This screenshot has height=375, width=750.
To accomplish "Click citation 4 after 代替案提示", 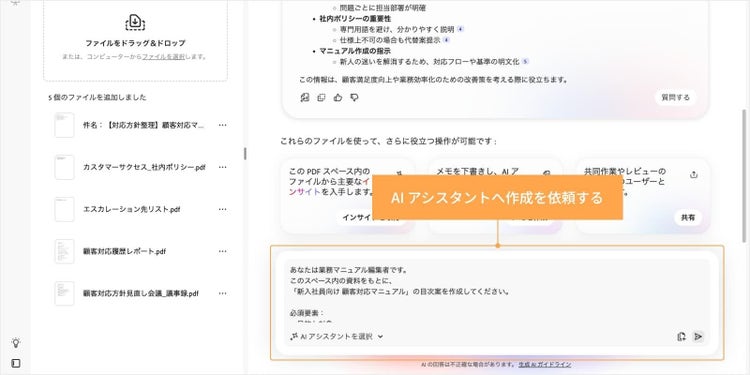I will click(x=446, y=40).
